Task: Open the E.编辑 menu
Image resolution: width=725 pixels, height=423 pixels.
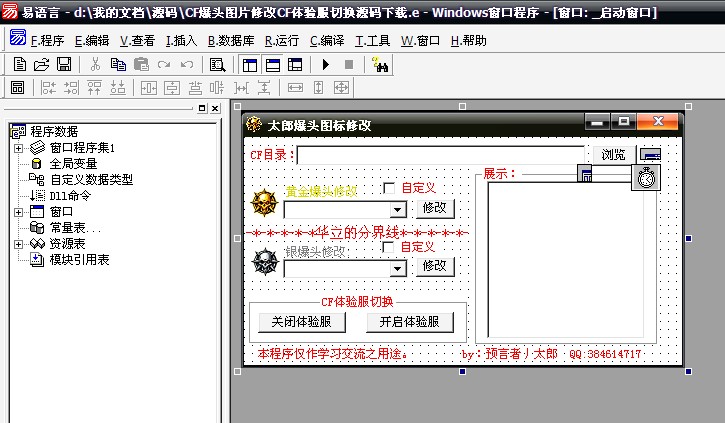Action: (x=92, y=41)
